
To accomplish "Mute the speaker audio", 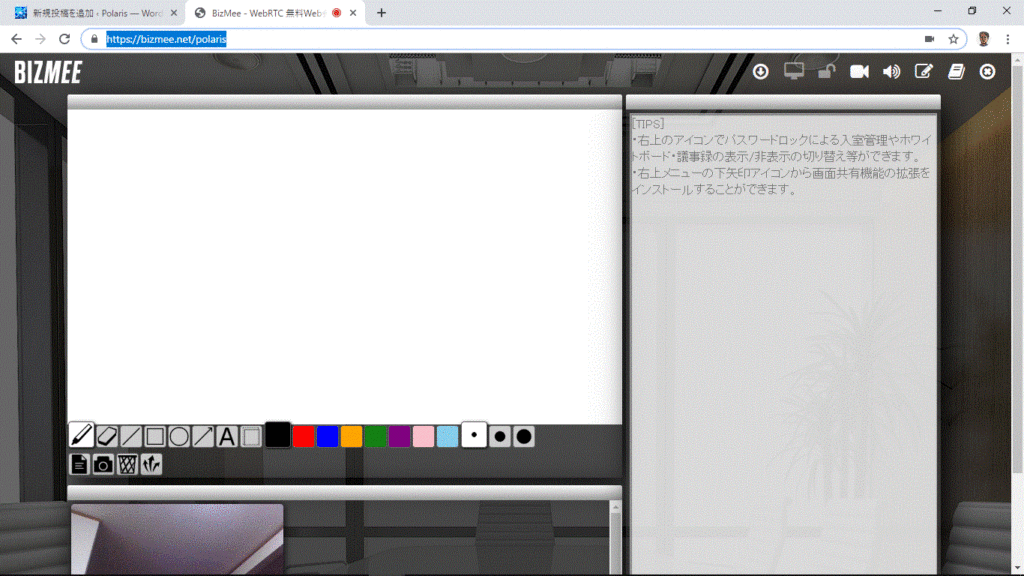I will [x=891, y=71].
